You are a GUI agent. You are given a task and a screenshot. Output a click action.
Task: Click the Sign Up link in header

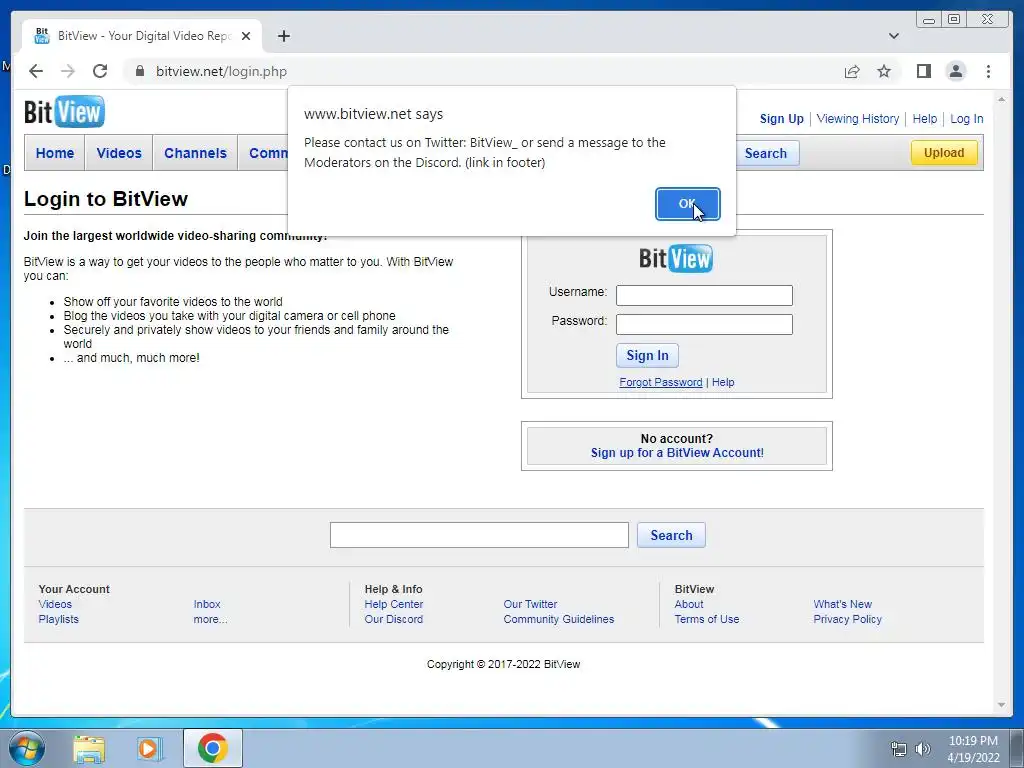pos(781,119)
